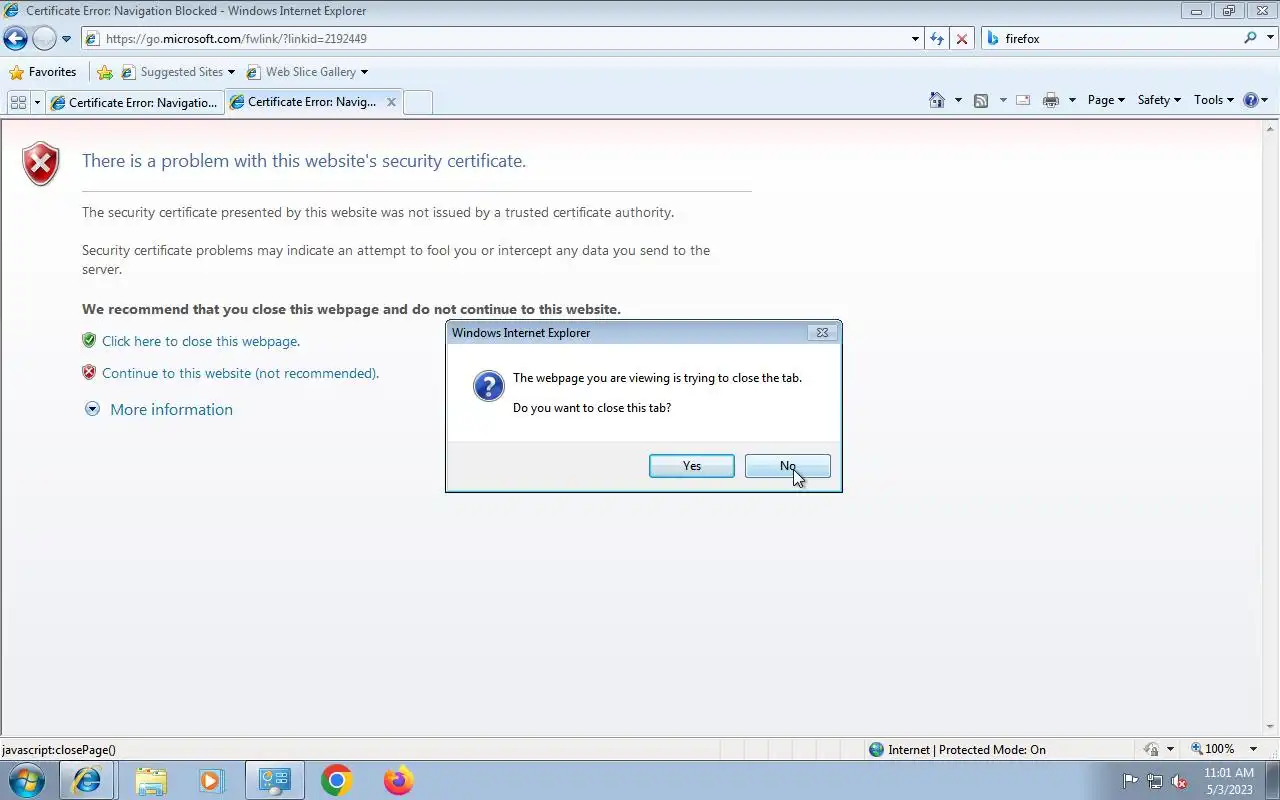This screenshot has height=800, width=1280.
Task: Click No in the close tab dialog
Action: point(788,466)
